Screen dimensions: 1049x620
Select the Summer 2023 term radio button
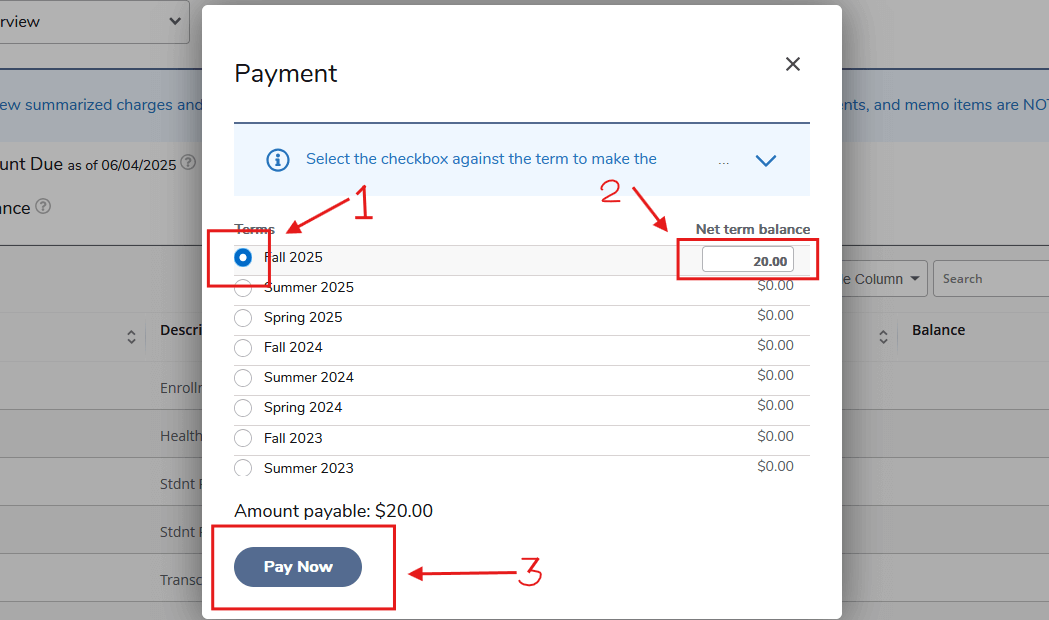coord(243,467)
